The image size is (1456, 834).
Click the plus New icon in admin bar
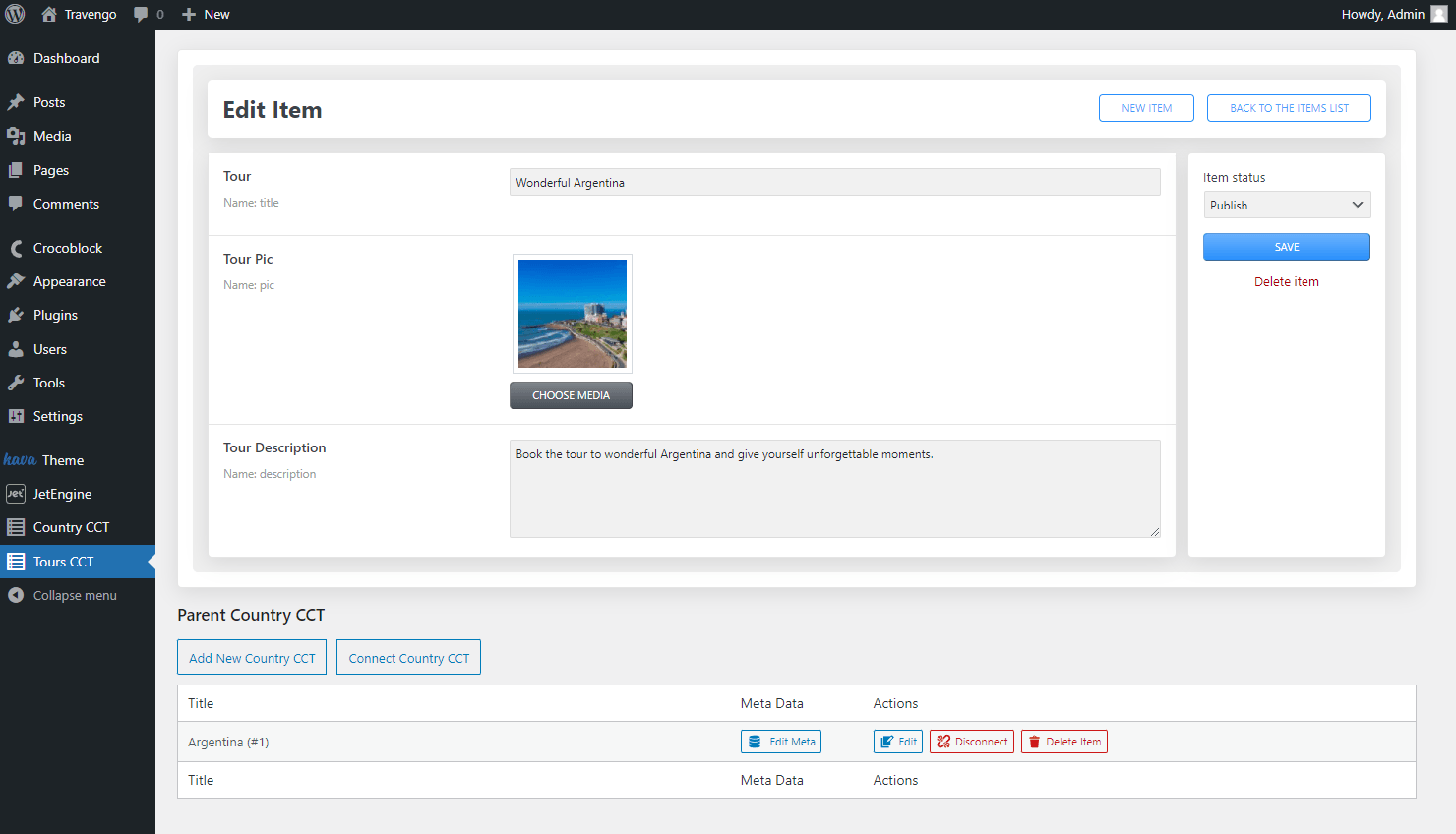click(189, 14)
